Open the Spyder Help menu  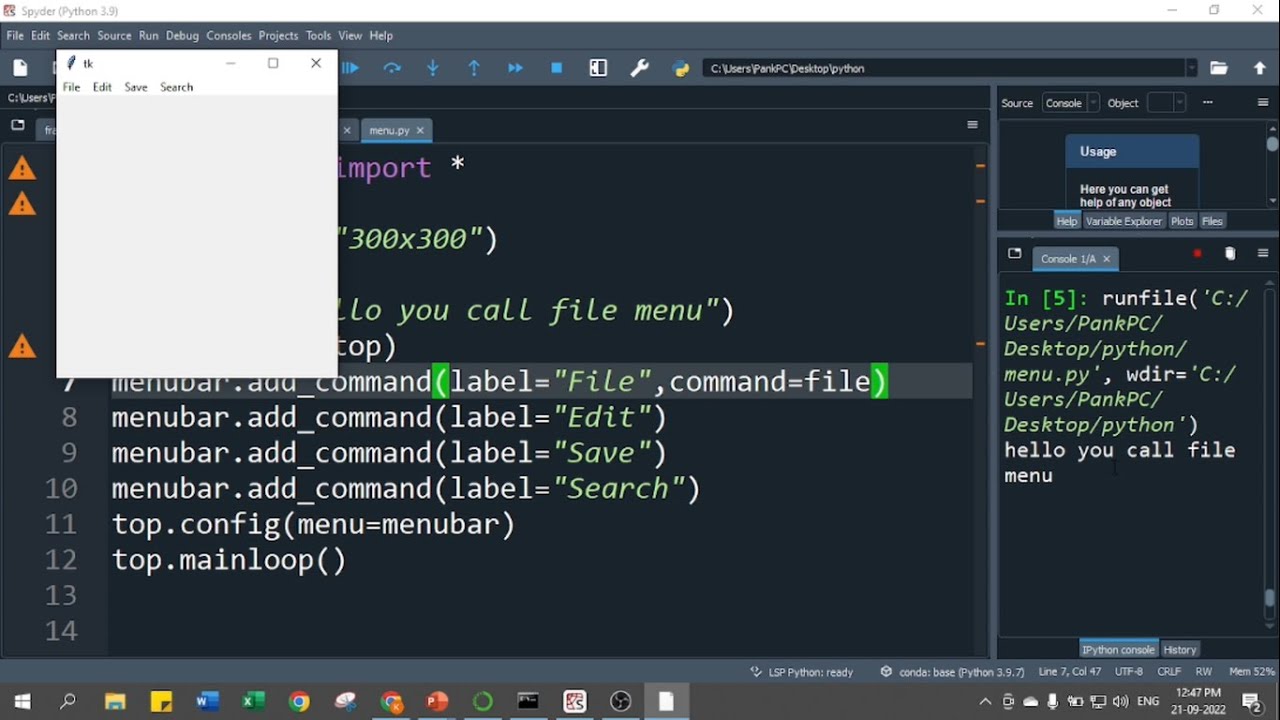(x=381, y=35)
